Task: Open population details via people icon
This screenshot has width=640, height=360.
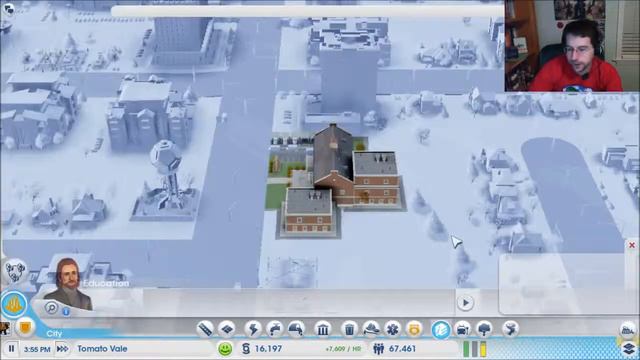Action: coord(378,349)
